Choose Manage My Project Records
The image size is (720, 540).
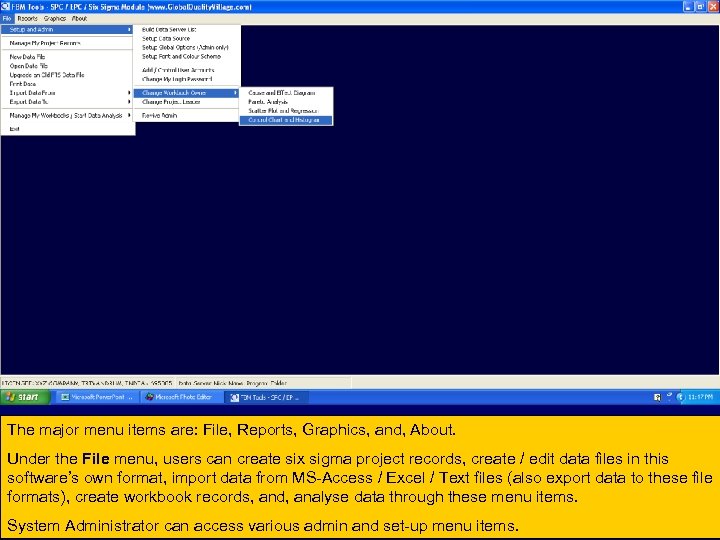click(x=67, y=43)
